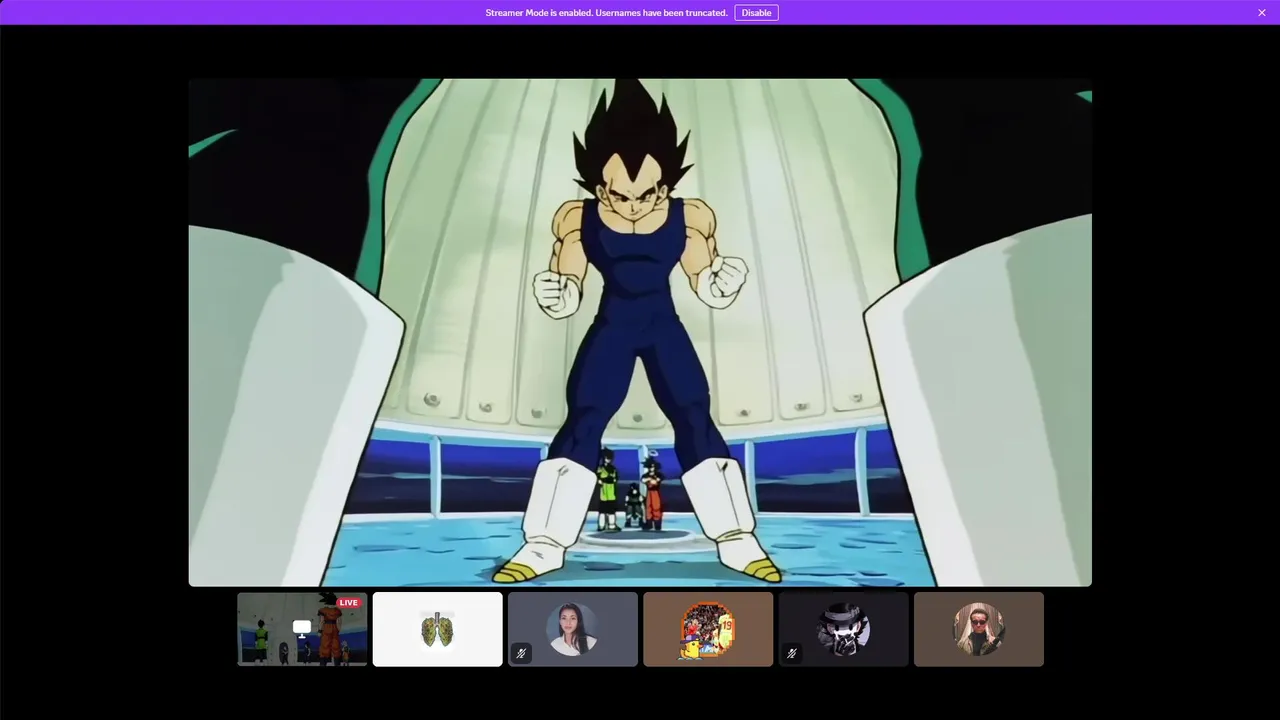Click the main shared stream video

pos(640,332)
